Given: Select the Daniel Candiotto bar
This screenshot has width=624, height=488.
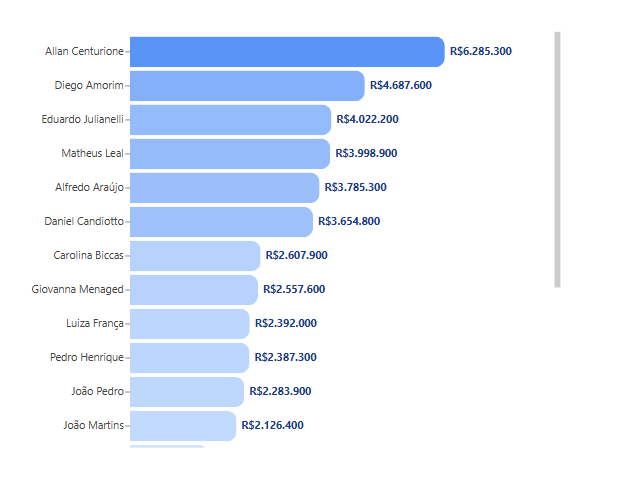Looking at the screenshot, I should coord(221,222).
